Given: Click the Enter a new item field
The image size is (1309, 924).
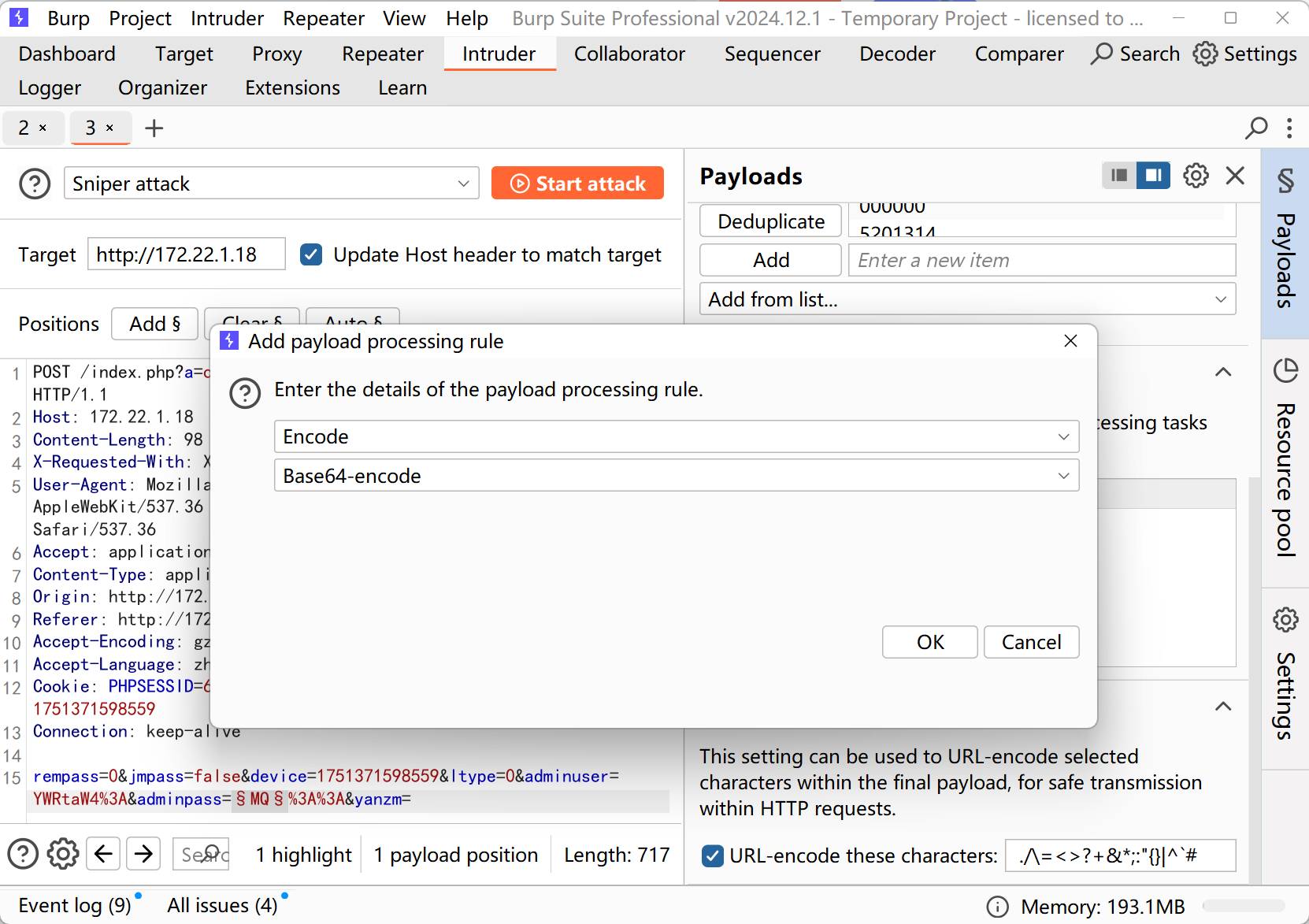Looking at the screenshot, I should (1041, 260).
